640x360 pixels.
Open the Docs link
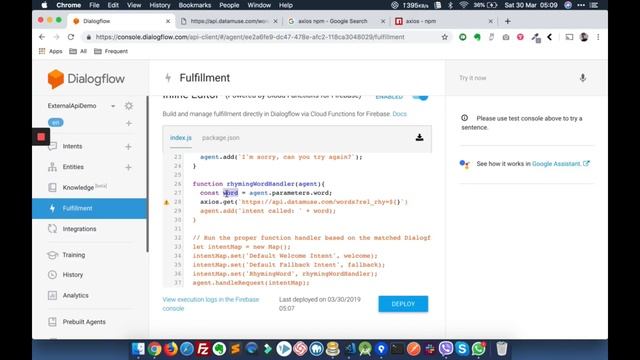(399, 114)
